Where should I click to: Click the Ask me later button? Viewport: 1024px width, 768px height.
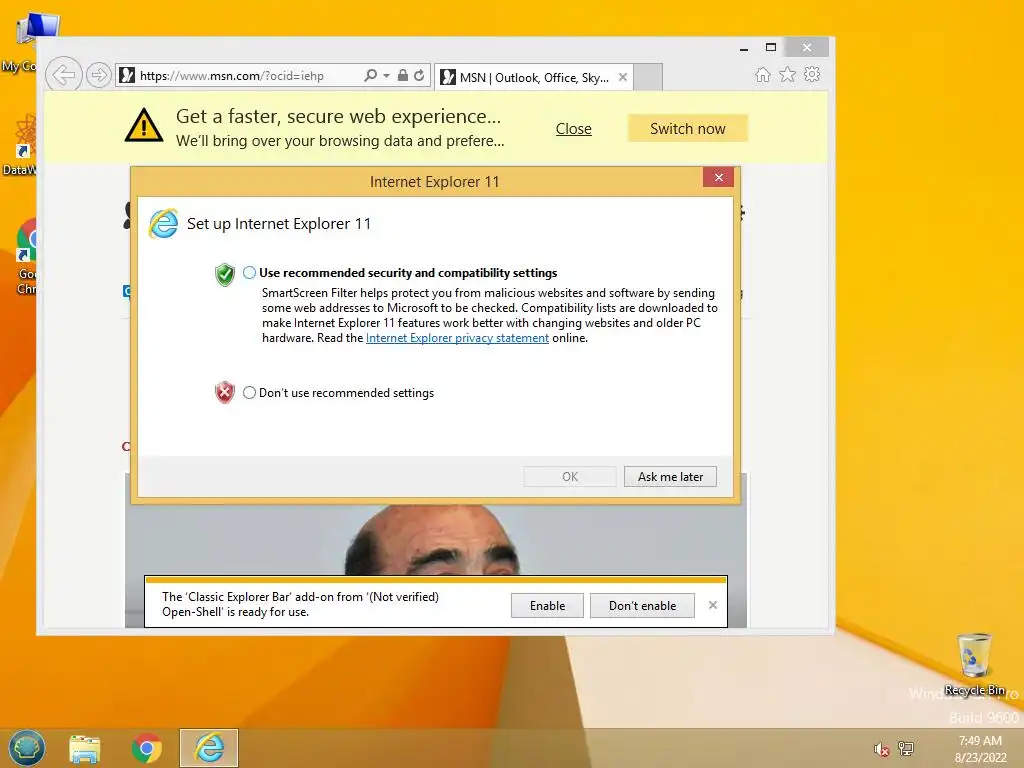tap(670, 477)
